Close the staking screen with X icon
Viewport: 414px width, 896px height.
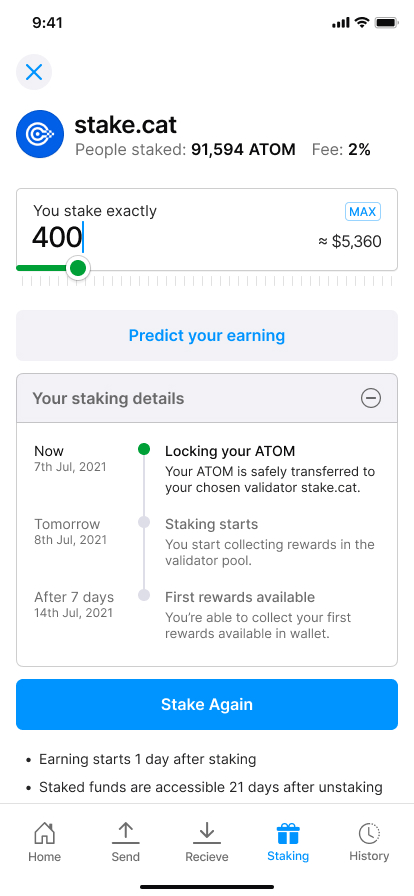tap(34, 72)
